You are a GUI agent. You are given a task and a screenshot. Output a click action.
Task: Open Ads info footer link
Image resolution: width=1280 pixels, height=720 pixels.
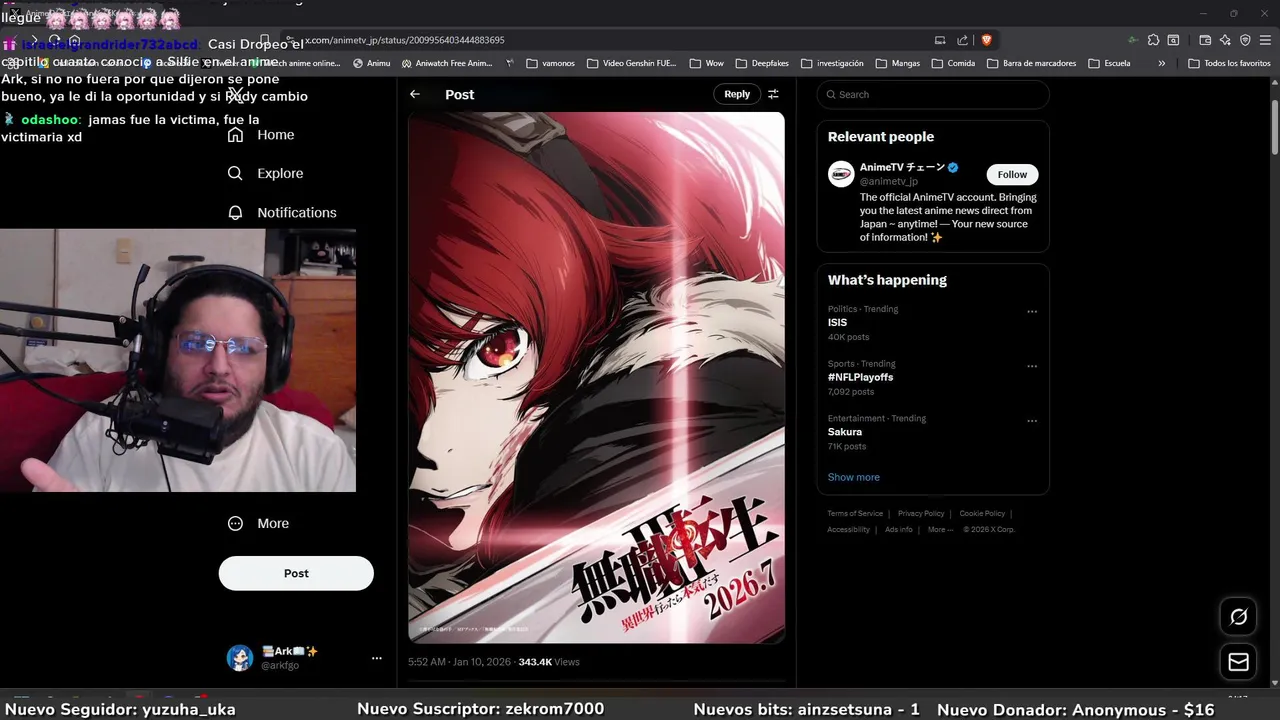(x=899, y=530)
